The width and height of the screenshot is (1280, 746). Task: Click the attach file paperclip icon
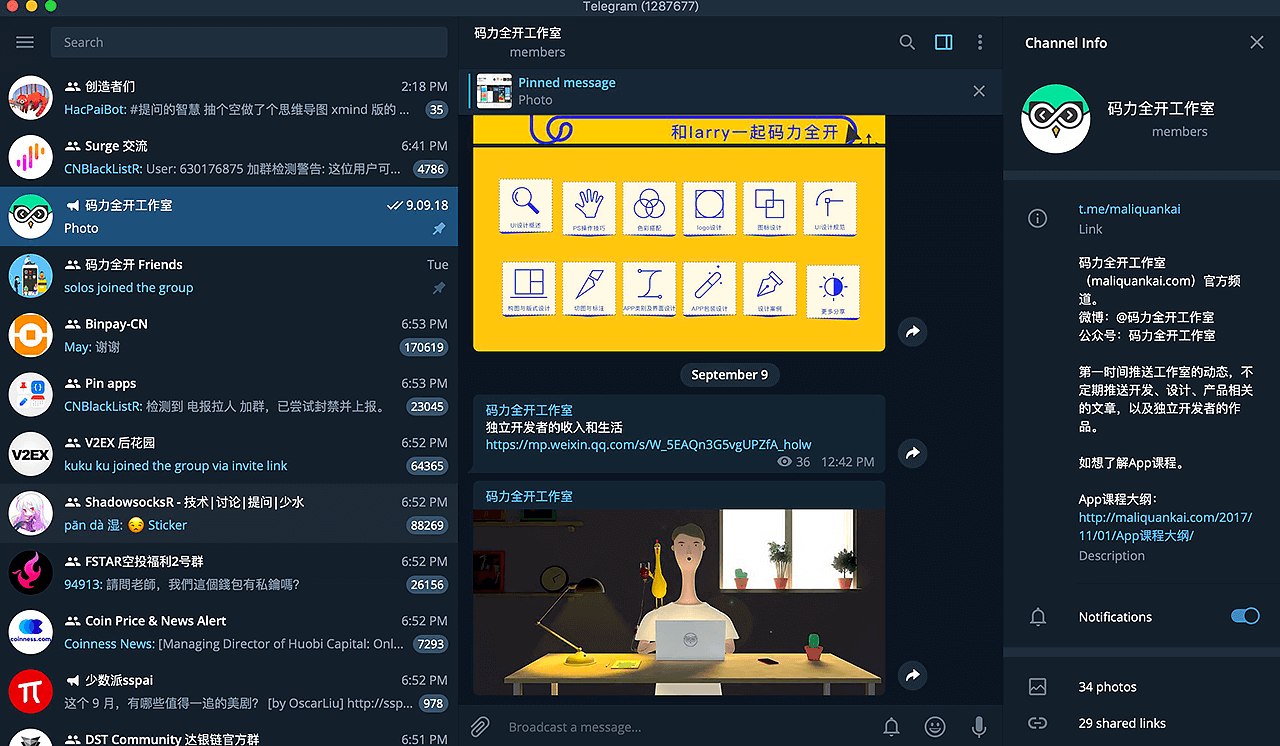pyautogui.click(x=480, y=727)
